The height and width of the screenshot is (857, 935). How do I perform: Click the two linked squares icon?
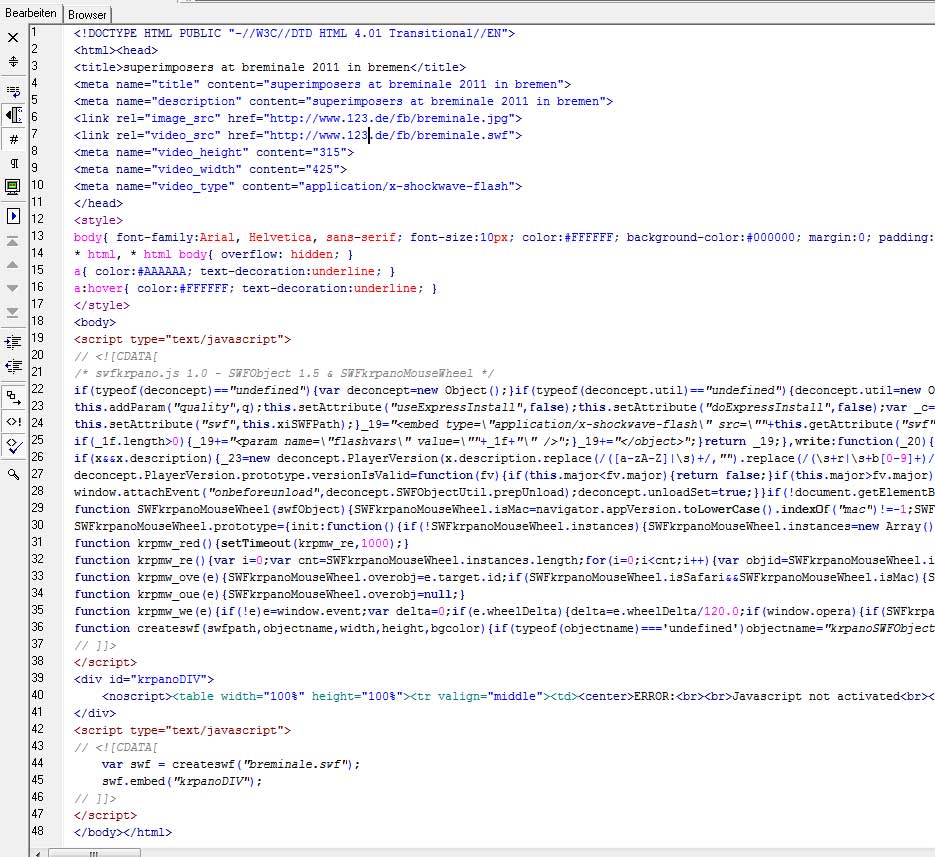[x=13, y=395]
